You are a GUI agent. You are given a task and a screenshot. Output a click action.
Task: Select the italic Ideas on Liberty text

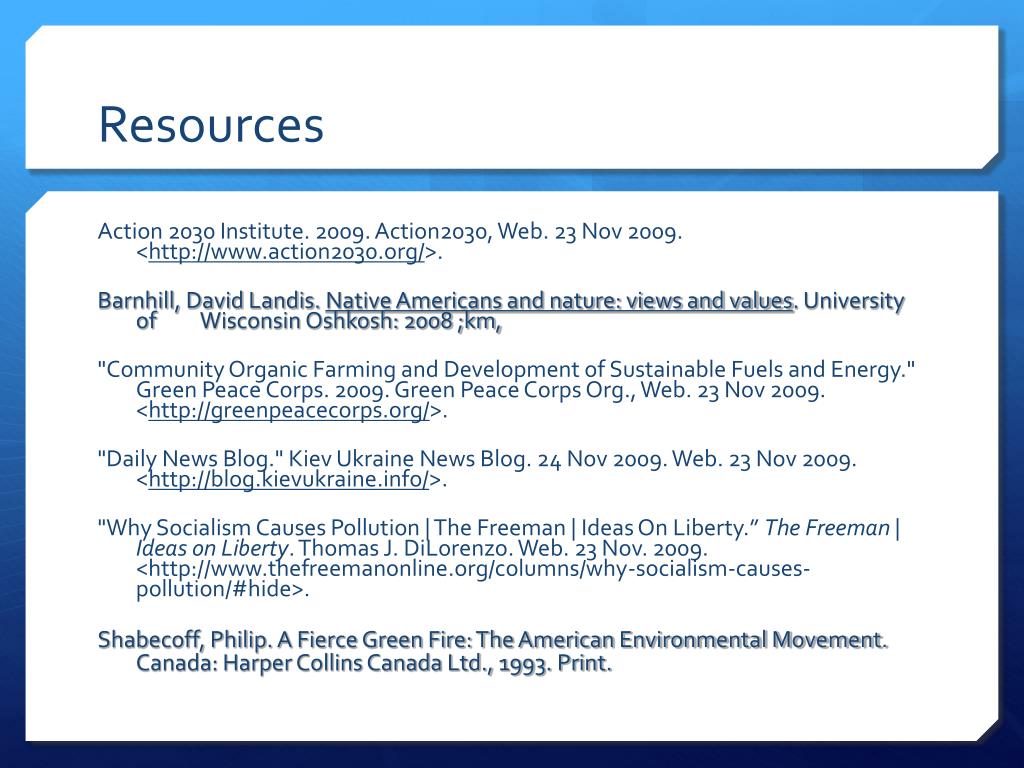coord(212,548)
